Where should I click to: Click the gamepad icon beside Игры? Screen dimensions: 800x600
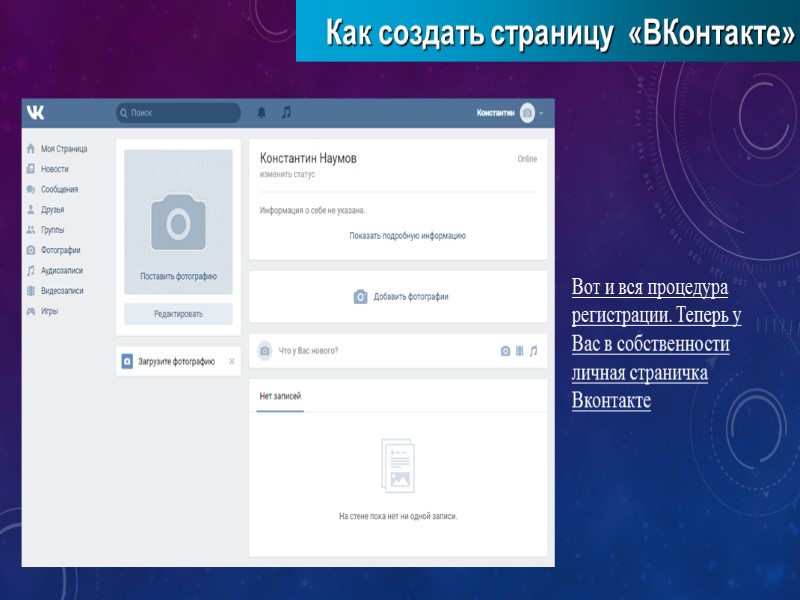31,311
